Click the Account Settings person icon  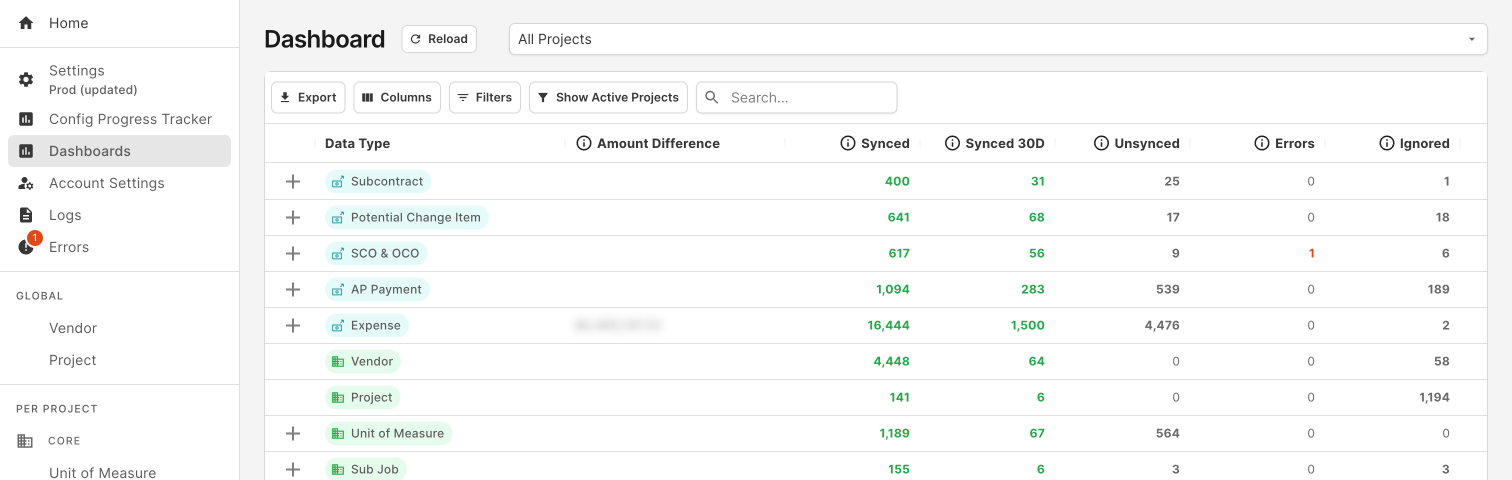(x=26, y=183)
